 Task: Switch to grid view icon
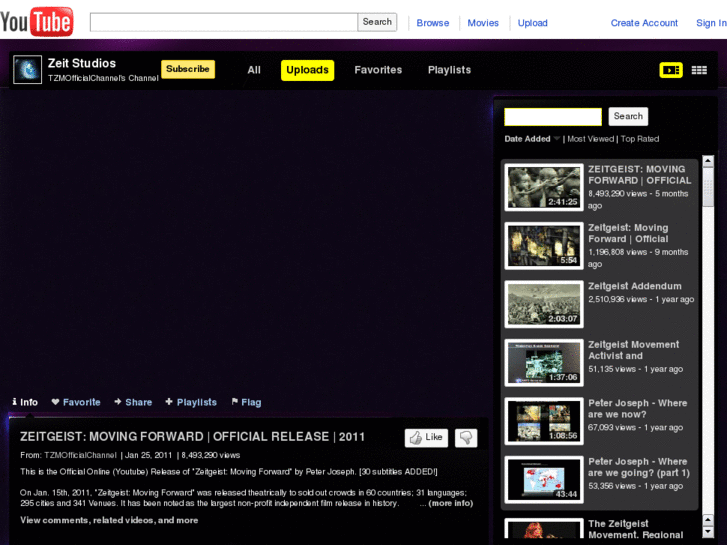click(x=699, y=70)
